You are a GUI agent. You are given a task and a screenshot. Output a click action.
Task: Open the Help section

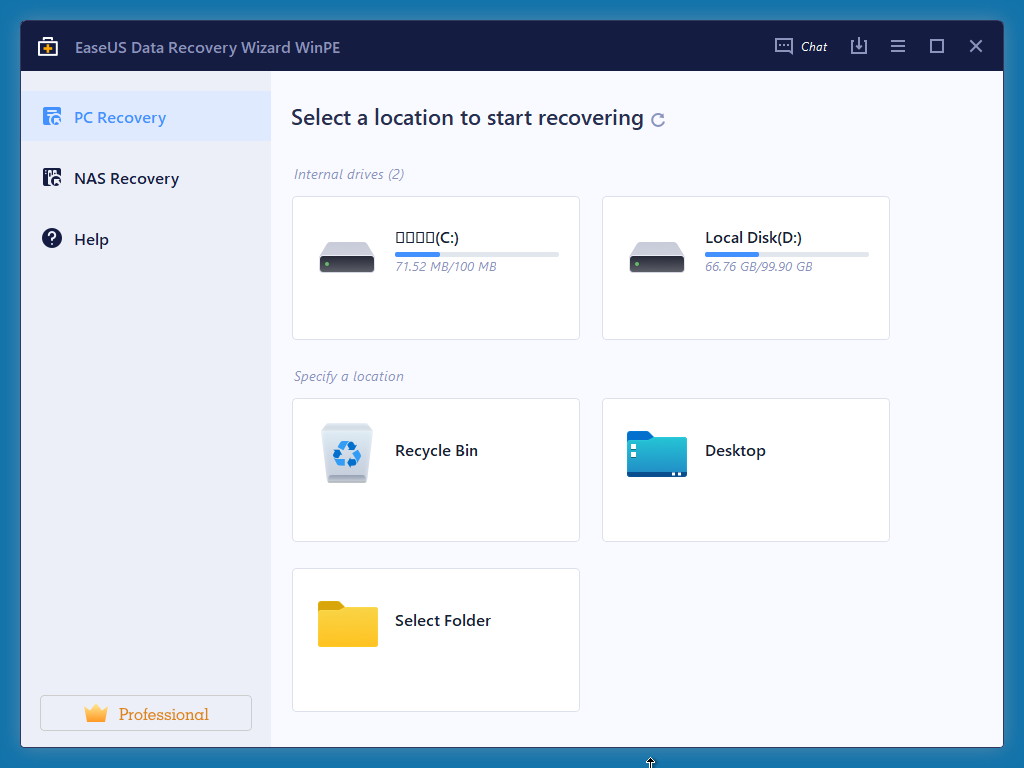tap(146, 239)
